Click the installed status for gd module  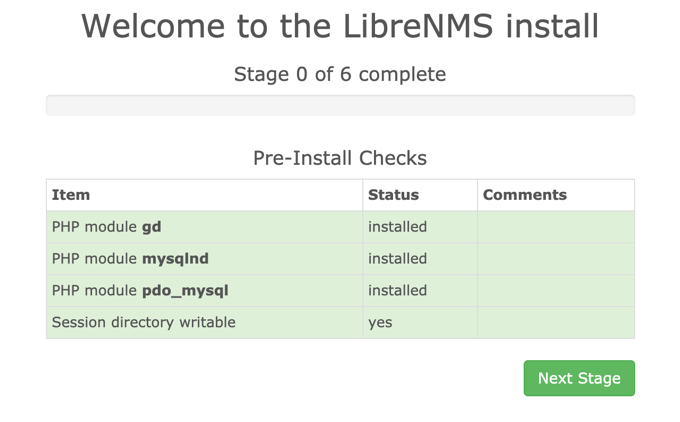(x=397, y=227)
